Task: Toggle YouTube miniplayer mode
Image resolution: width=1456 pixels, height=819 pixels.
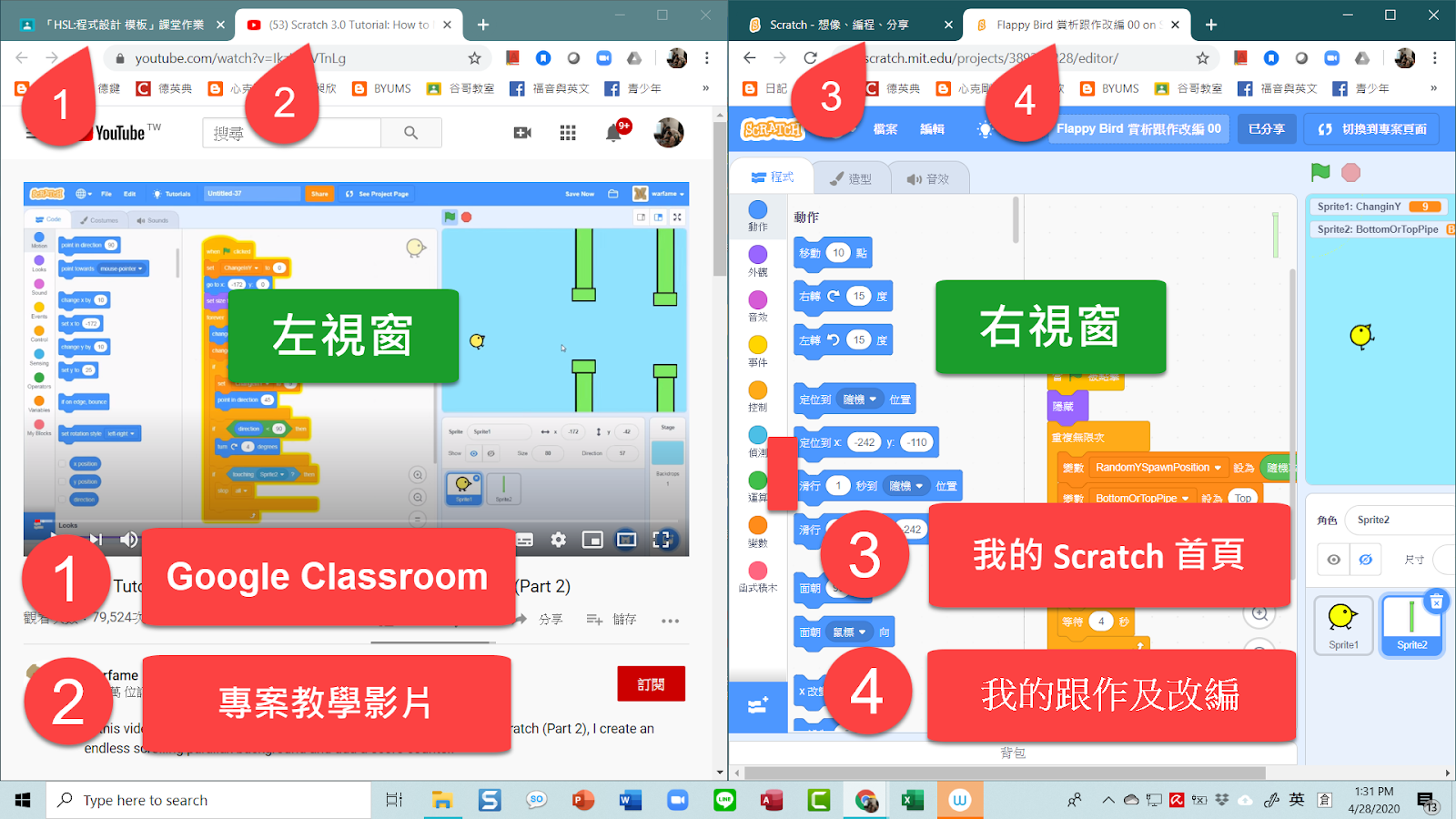Action: tap(592, 540)
